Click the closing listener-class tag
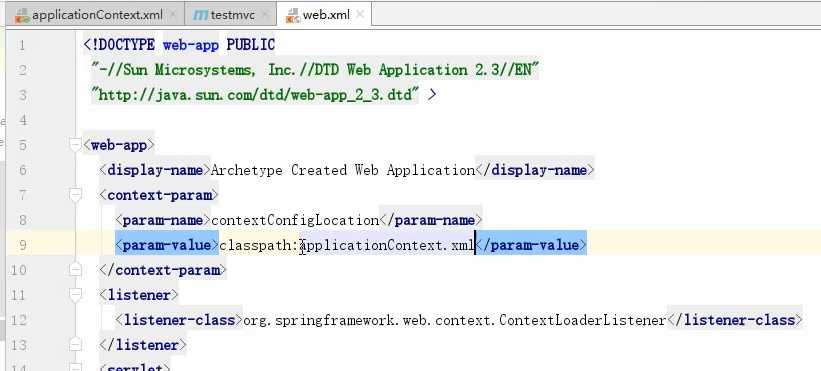821x371 pixels. [735, 320]
